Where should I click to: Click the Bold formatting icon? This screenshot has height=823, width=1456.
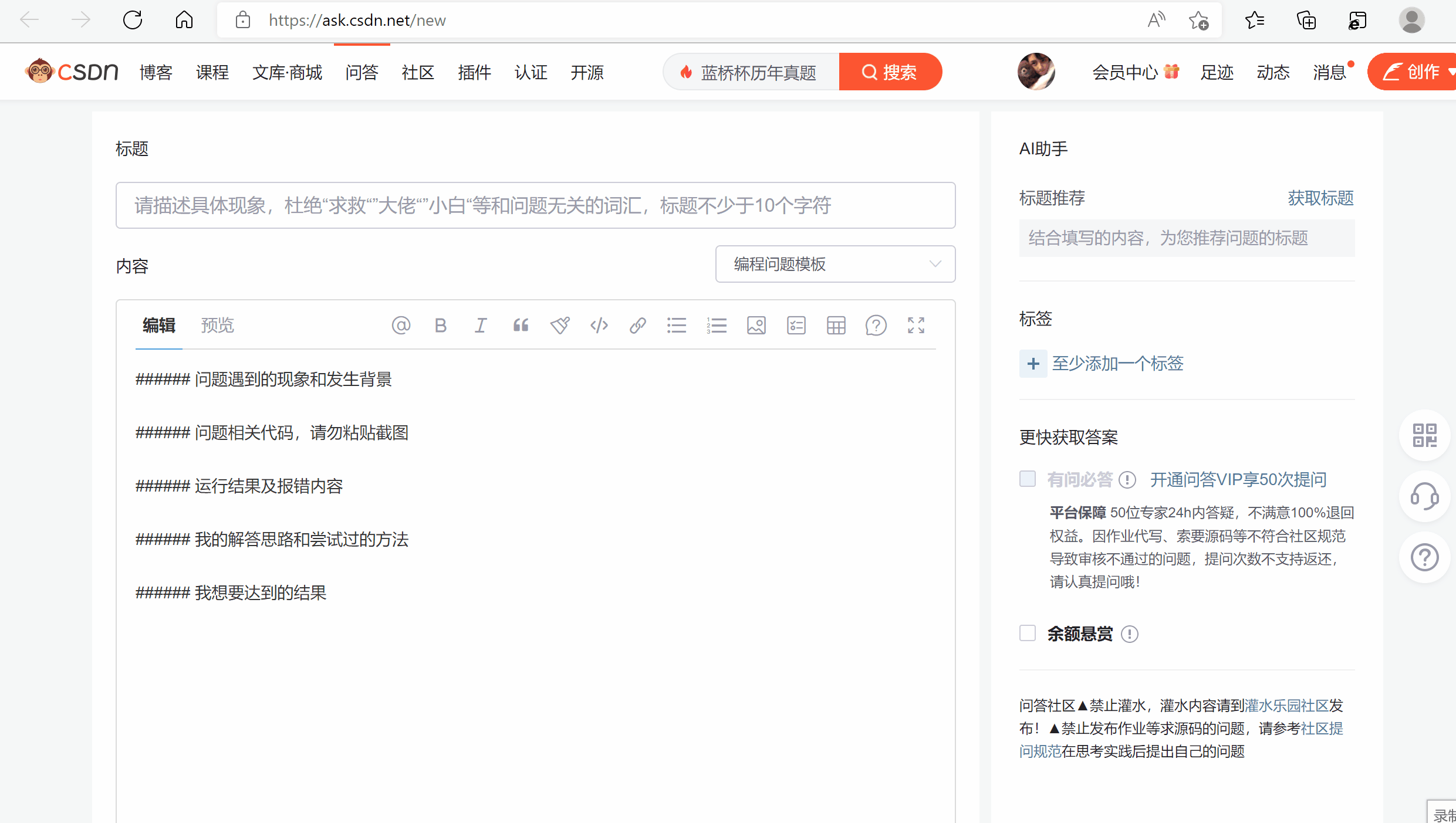pos(441,326)
